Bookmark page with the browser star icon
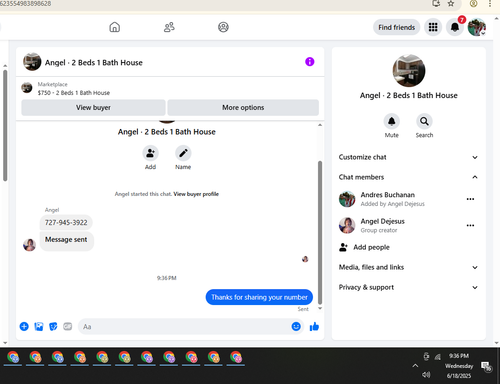This screenshot has height=384, width=500. click(451, 4)
